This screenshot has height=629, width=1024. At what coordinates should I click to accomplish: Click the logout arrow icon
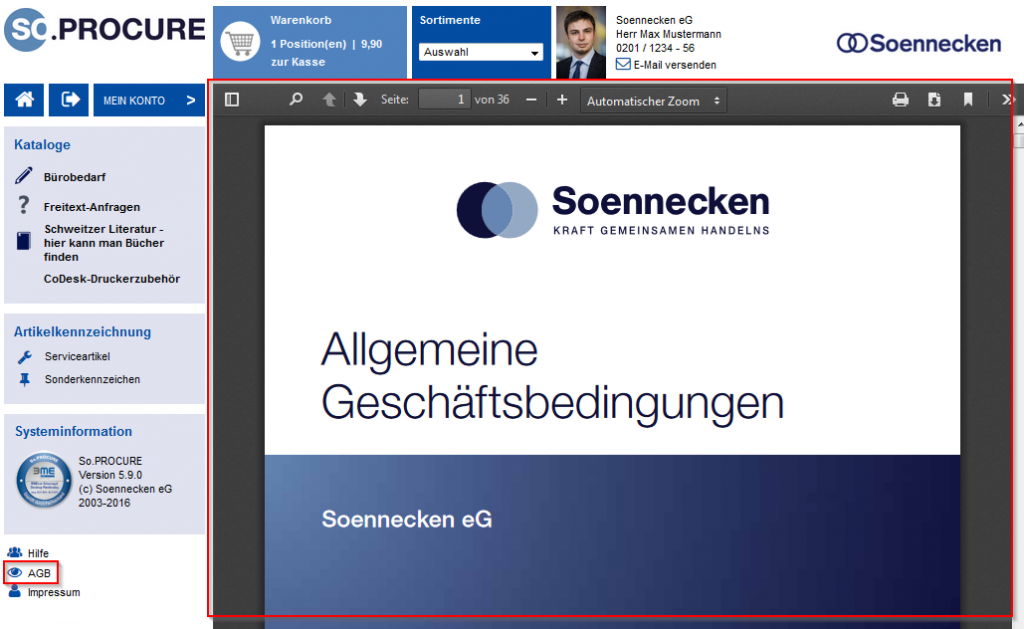point(69,100)
